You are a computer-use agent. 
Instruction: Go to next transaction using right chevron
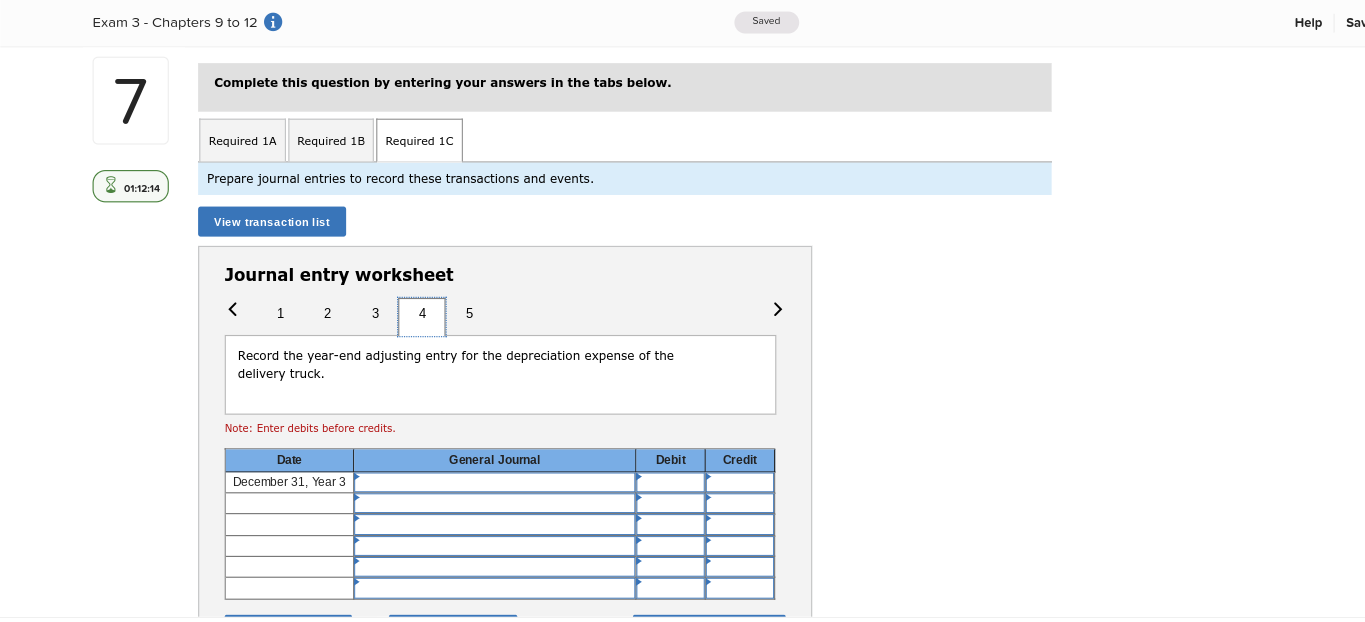777,309
